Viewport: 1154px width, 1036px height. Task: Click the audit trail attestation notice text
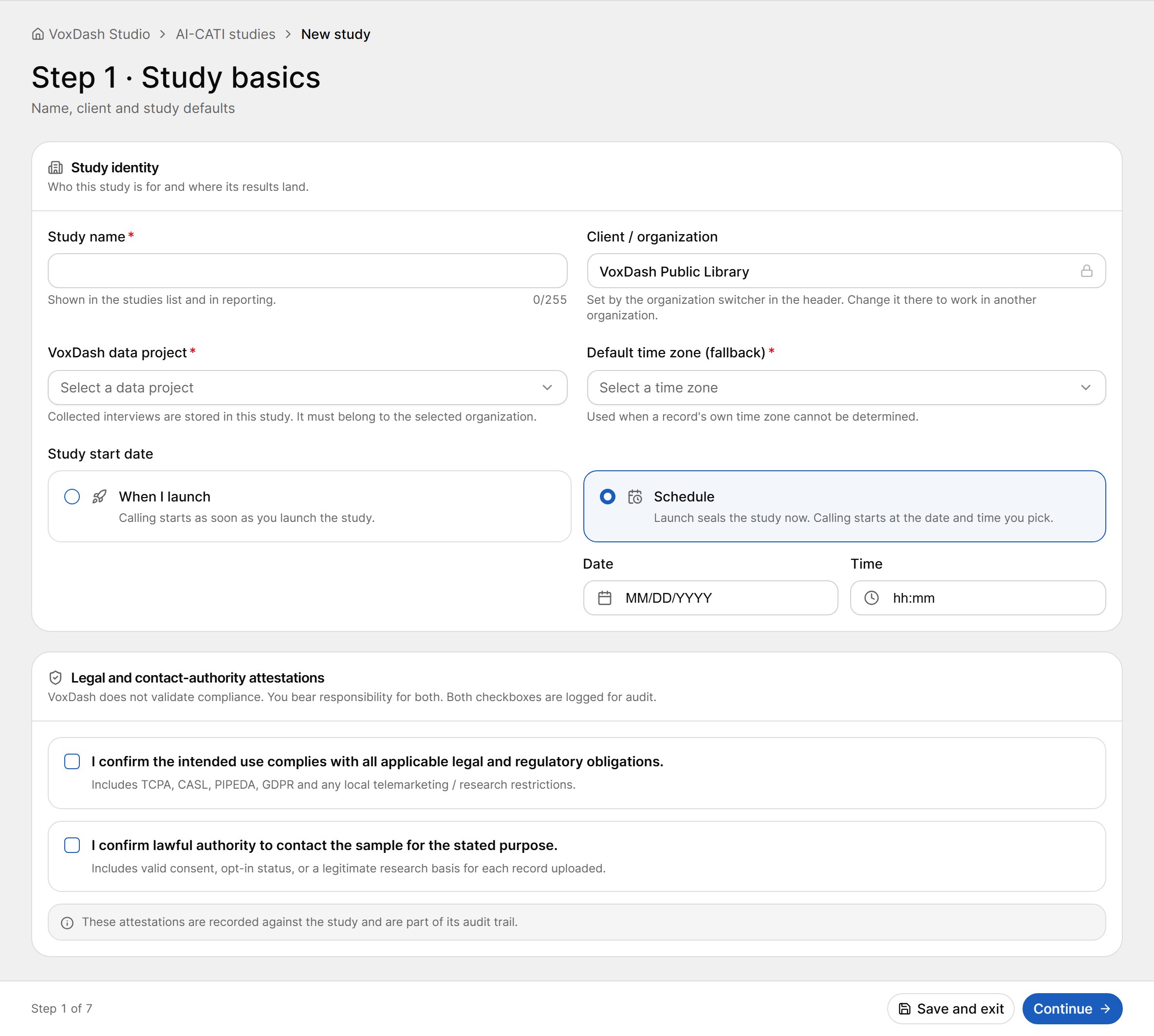(299, 922)
